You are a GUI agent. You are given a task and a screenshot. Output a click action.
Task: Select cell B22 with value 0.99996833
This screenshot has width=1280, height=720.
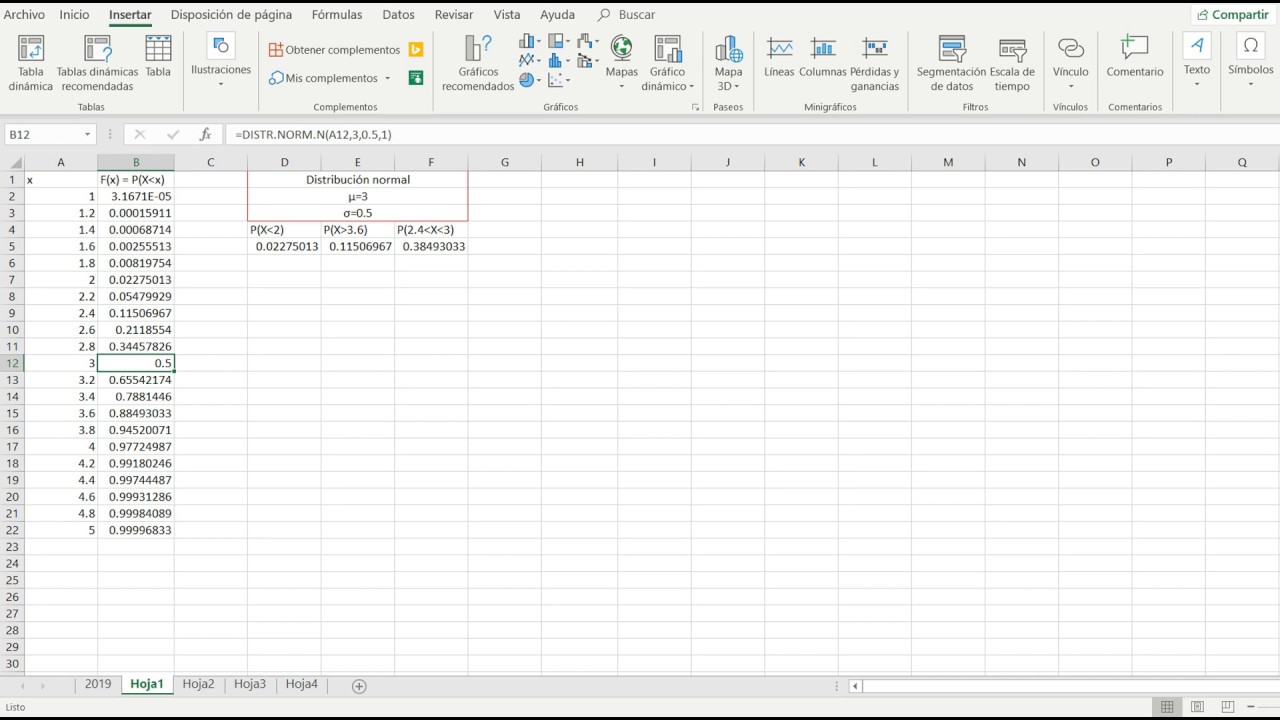click(136, 530)
